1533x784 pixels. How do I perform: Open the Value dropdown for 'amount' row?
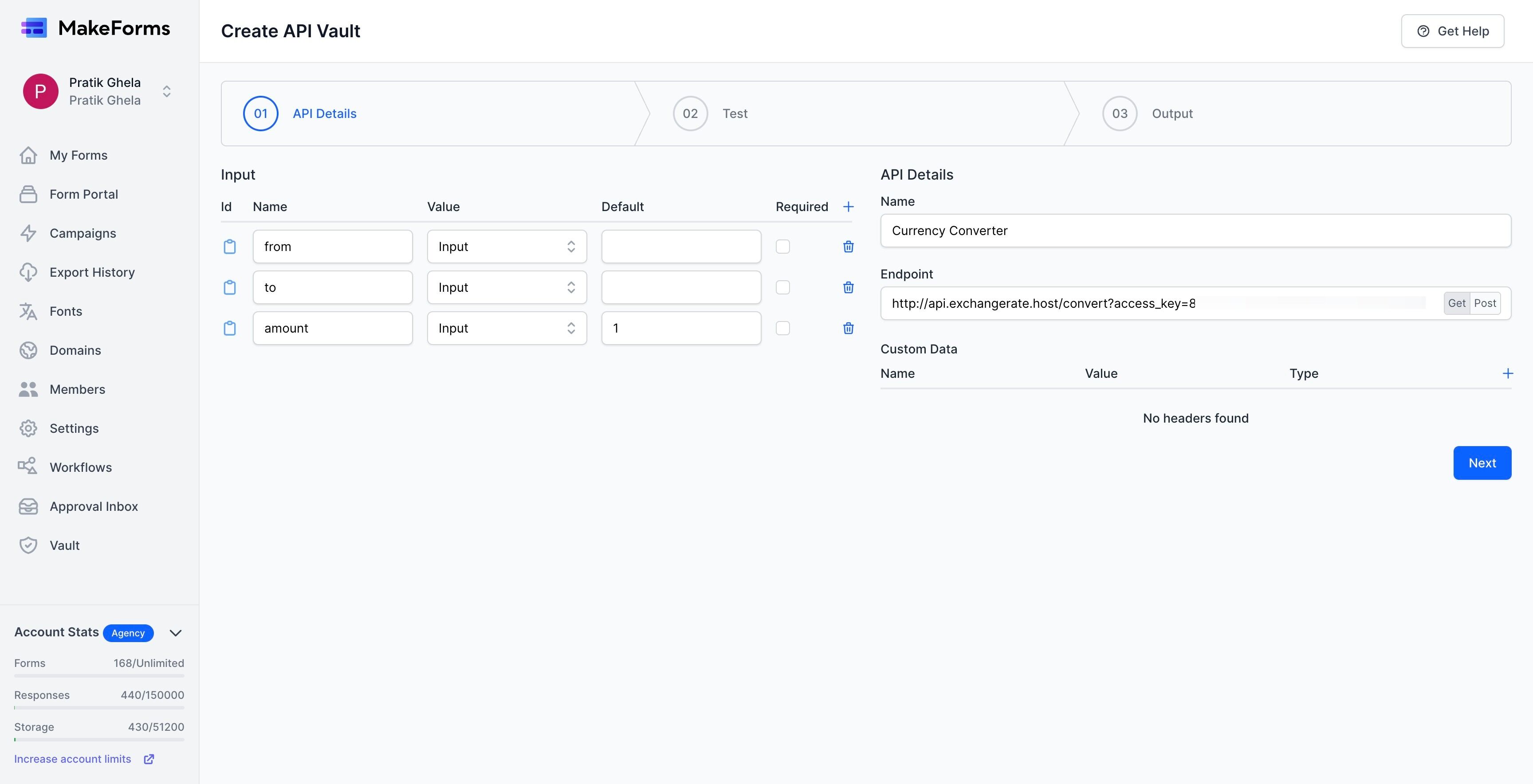507,328
